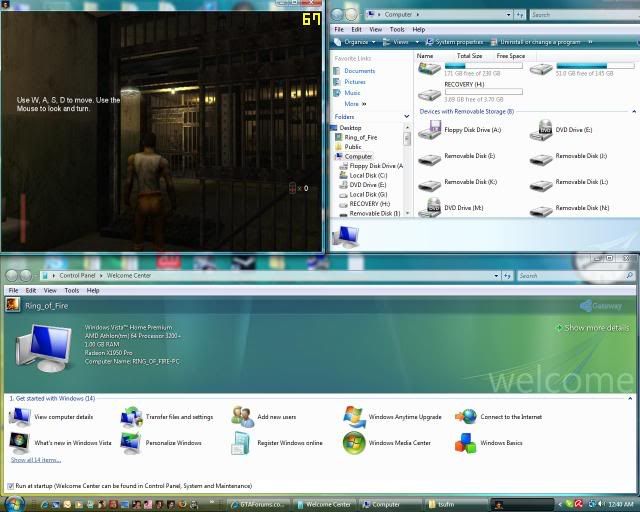Viewport: 640px width, 512px height.
Task: Uncheck the Run at startup checkbox
Action: tap(10, 485)
